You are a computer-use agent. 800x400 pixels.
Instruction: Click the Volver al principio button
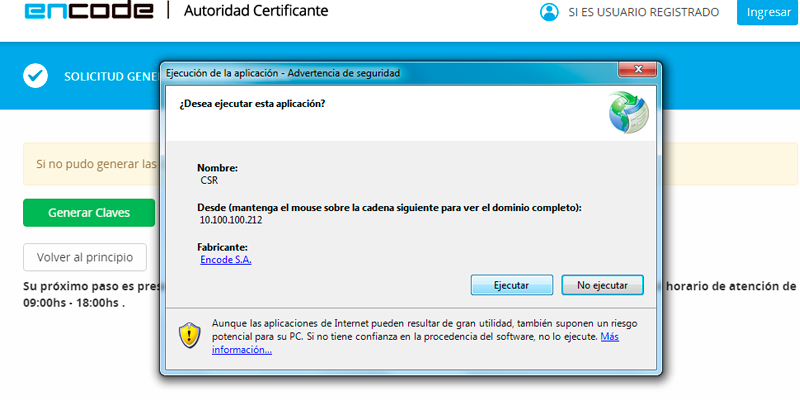(x=85, y=257)
